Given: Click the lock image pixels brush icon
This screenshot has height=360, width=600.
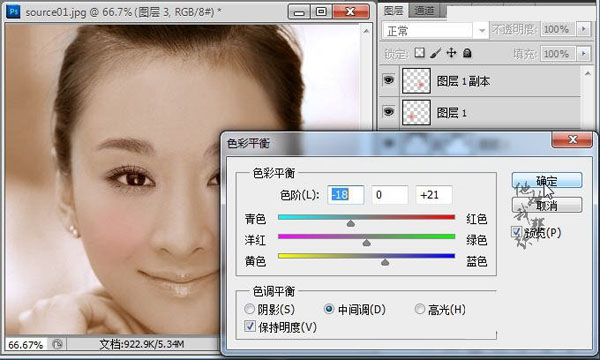Looking at the screenshot, I should point(435,53).
